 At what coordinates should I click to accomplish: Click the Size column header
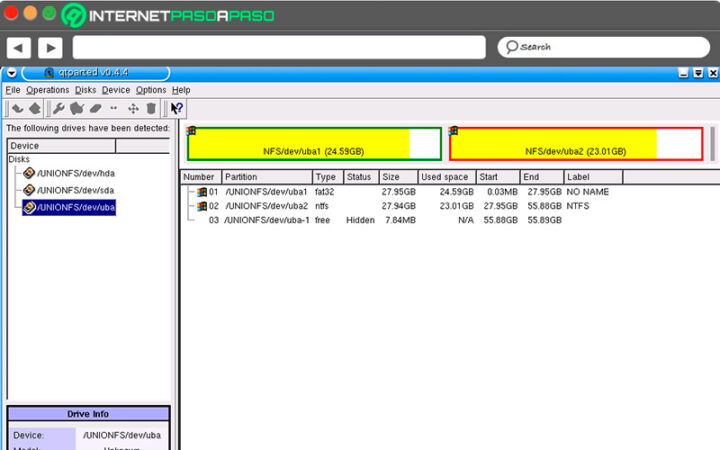tap(397, 177)
